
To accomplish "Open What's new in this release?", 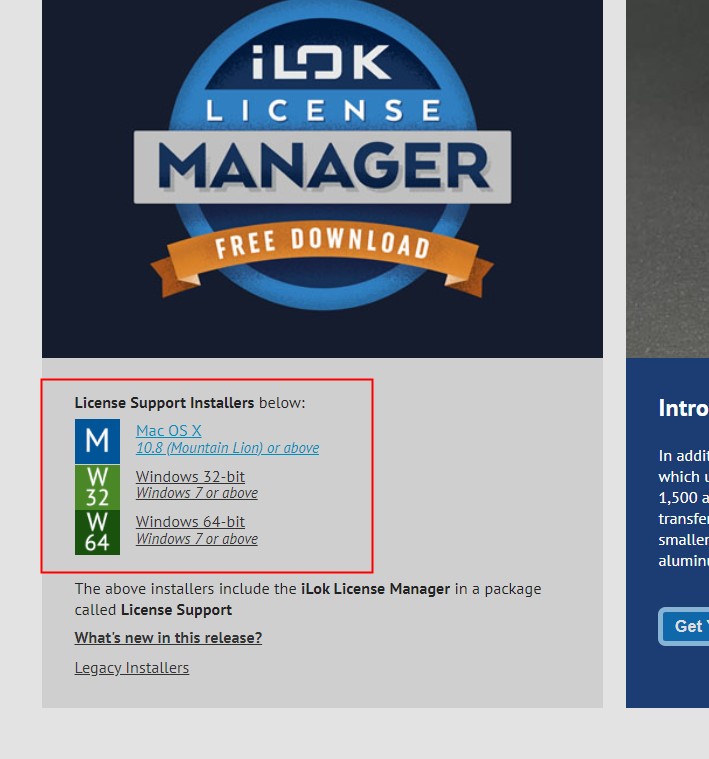I will 168,638.
